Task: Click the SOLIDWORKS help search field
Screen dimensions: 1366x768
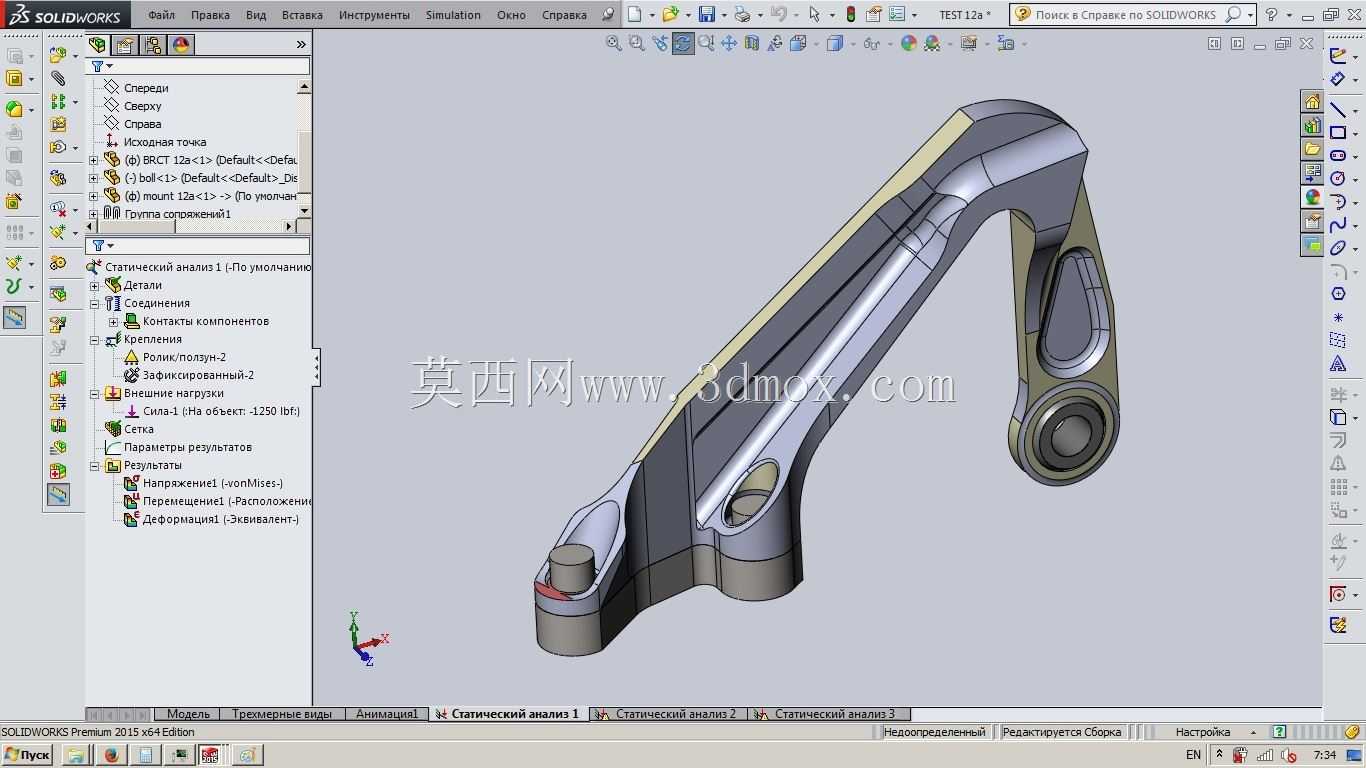Action: click(1131, 15)
